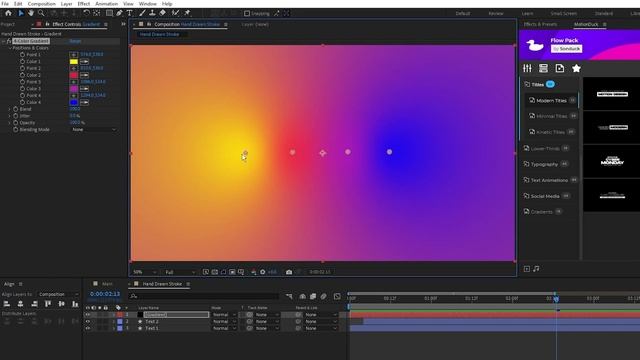Click Align bottom edges icon
Screen dimensions: 640x360
tap(75, 304)
